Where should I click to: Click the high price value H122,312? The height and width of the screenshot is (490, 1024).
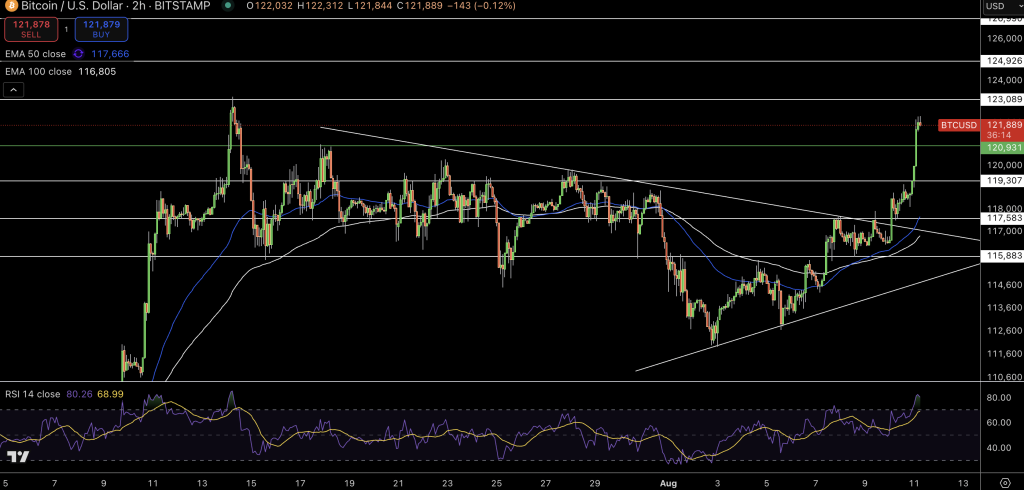click(x=319, y=5)
